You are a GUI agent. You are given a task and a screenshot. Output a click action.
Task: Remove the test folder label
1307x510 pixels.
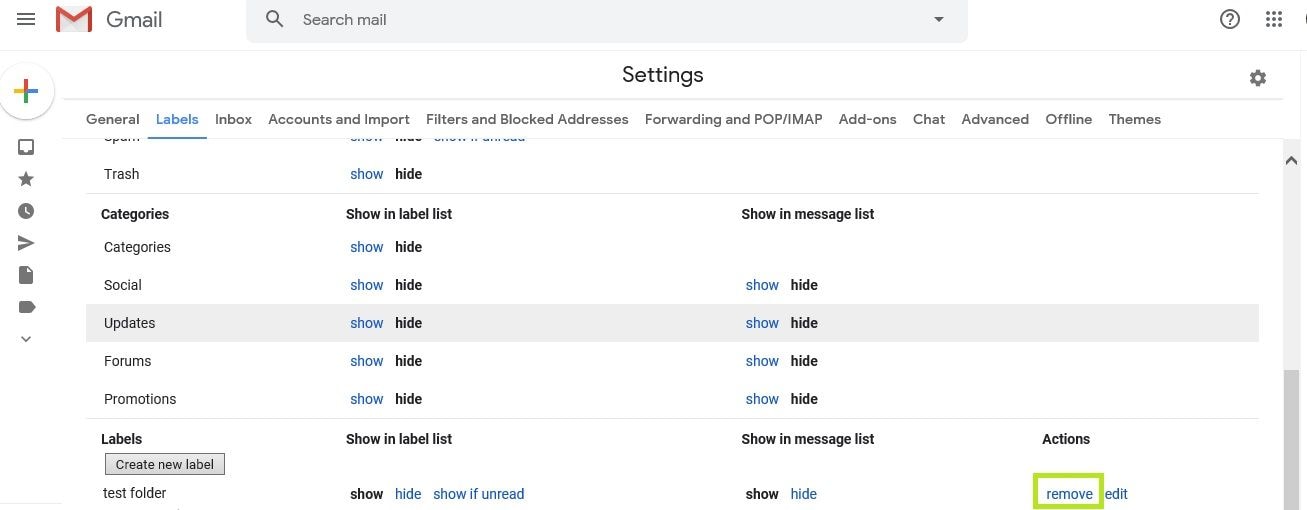pyautogui.click(x=1069, y=494)
